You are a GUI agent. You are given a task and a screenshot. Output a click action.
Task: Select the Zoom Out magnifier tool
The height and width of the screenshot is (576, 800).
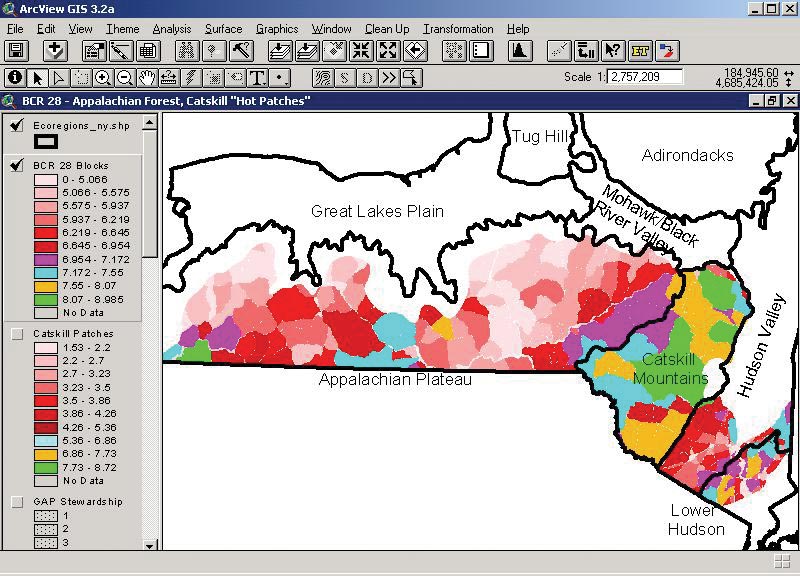tap(125, 78)
